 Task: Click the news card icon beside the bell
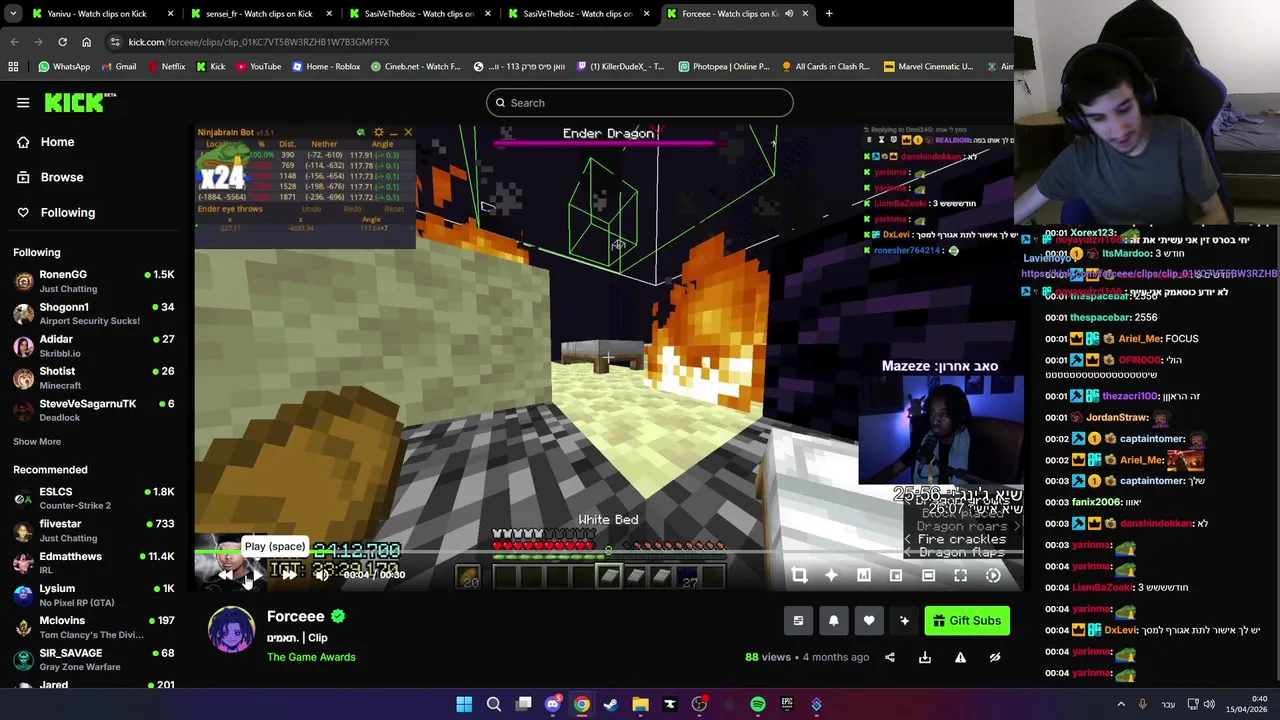pyautogui.click(x=798, y=621)
